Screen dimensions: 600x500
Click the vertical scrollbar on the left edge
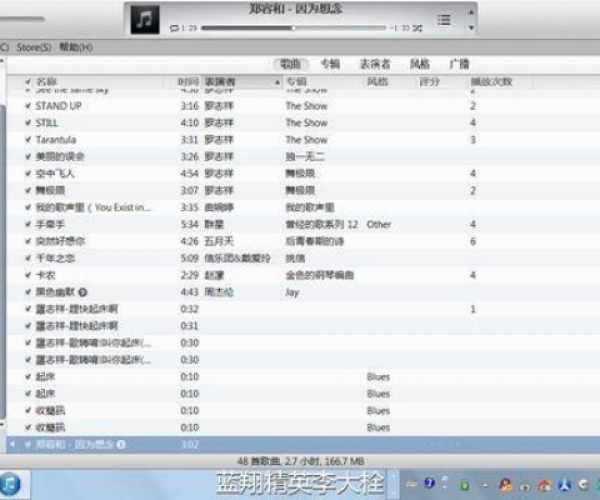(x=3, y=260)
